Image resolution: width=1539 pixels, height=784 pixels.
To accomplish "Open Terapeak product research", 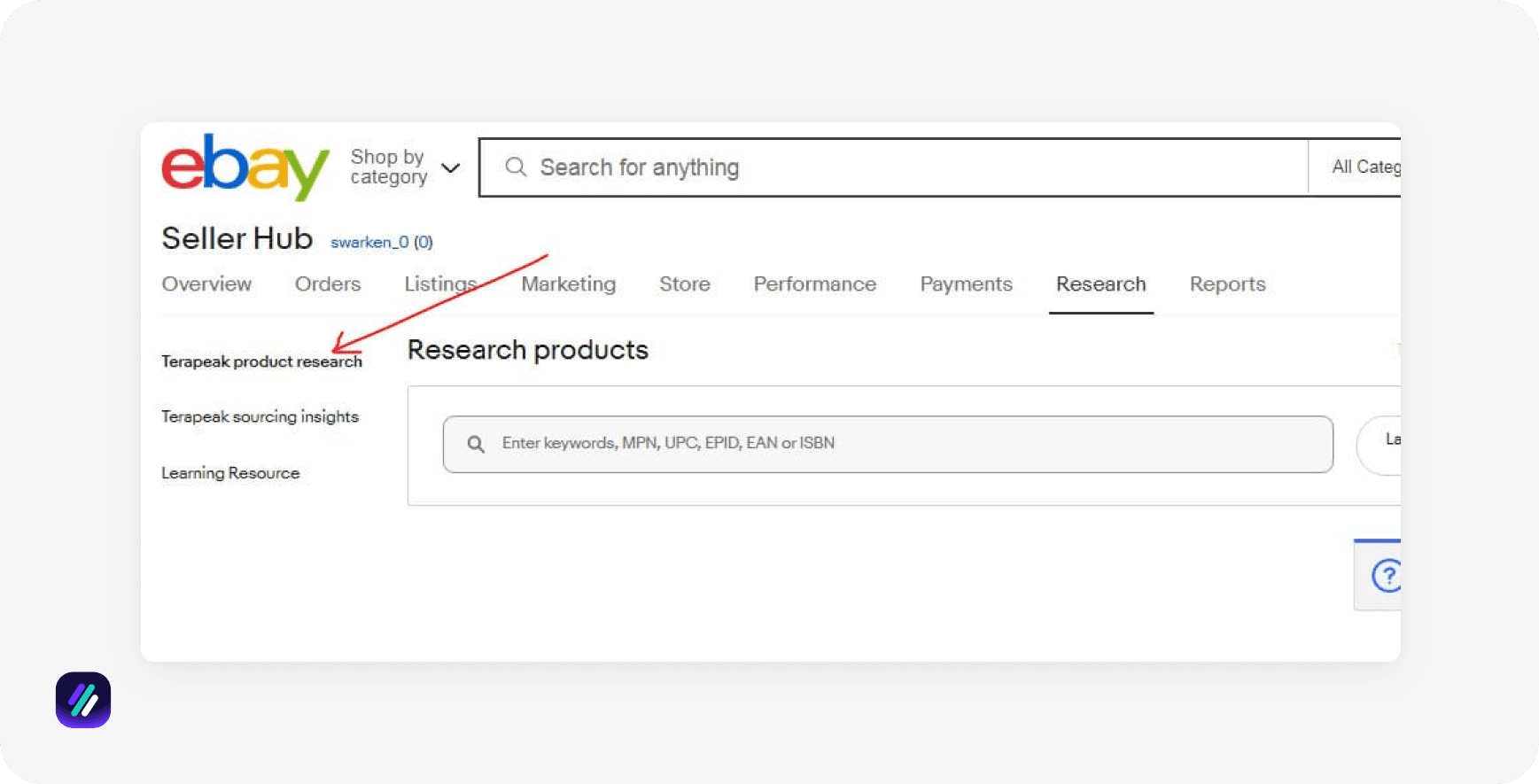I will coord(261,361).
